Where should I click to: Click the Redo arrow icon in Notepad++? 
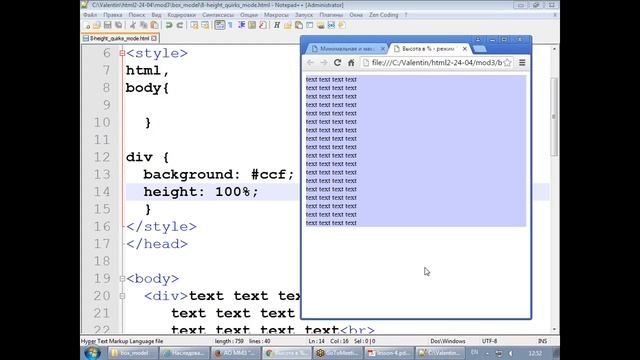(179, 25)
